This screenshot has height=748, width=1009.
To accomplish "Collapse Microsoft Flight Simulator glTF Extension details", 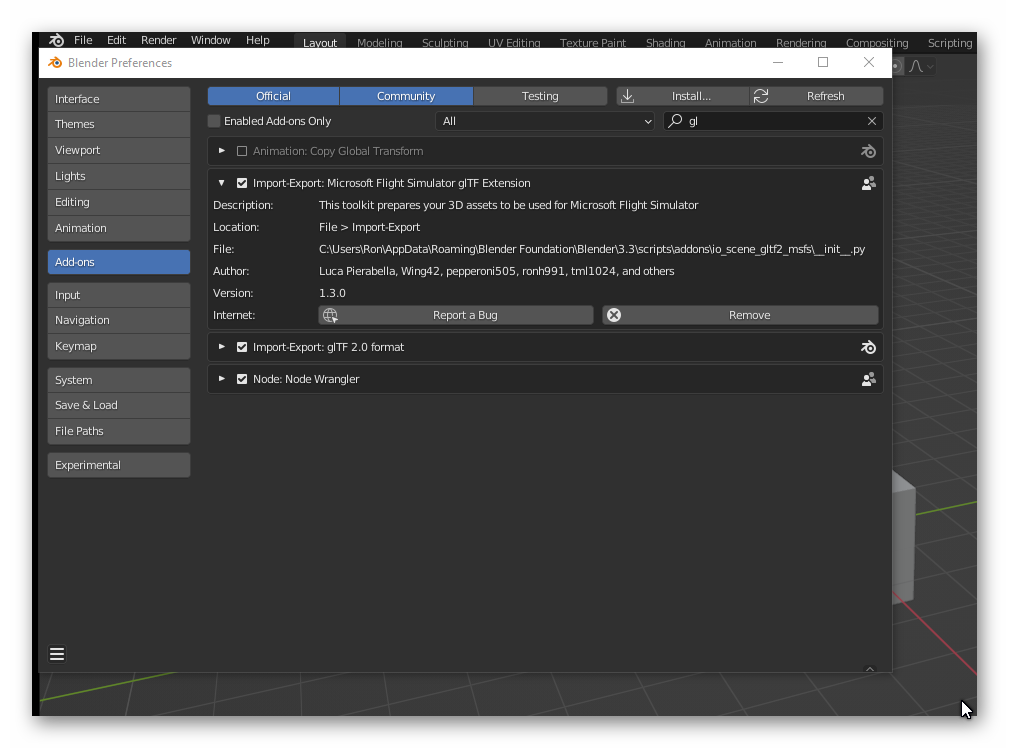I will tap(221, 183).
